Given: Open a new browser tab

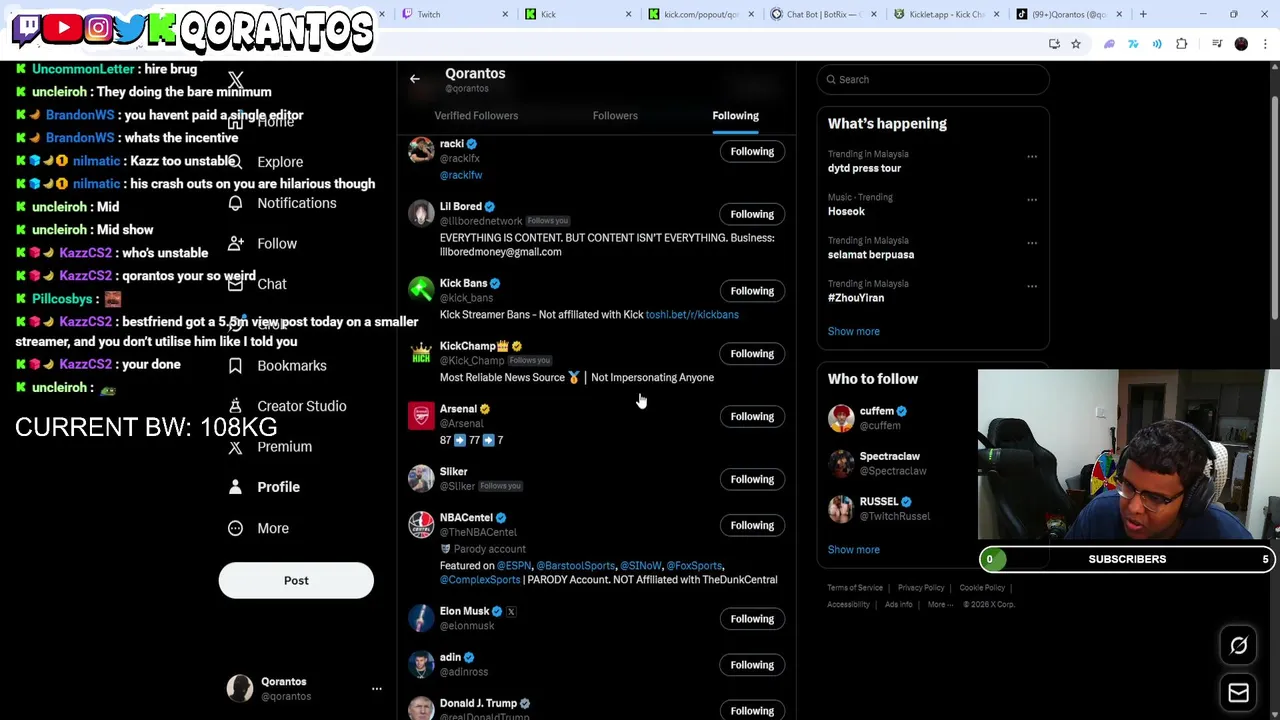Looking at the screenshot, I should (1143, 14).
